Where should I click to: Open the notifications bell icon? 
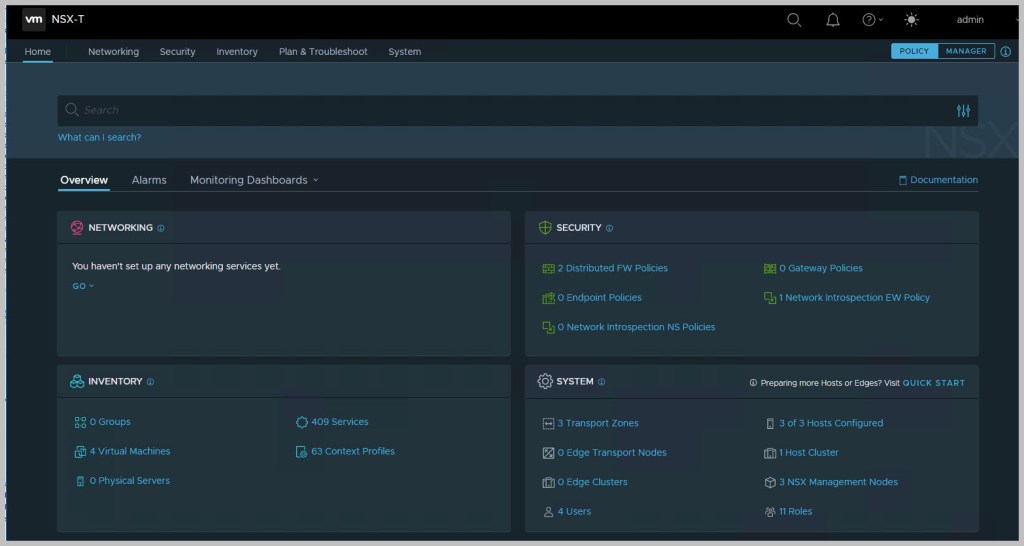pyautogui.click(x=833, y=20)
